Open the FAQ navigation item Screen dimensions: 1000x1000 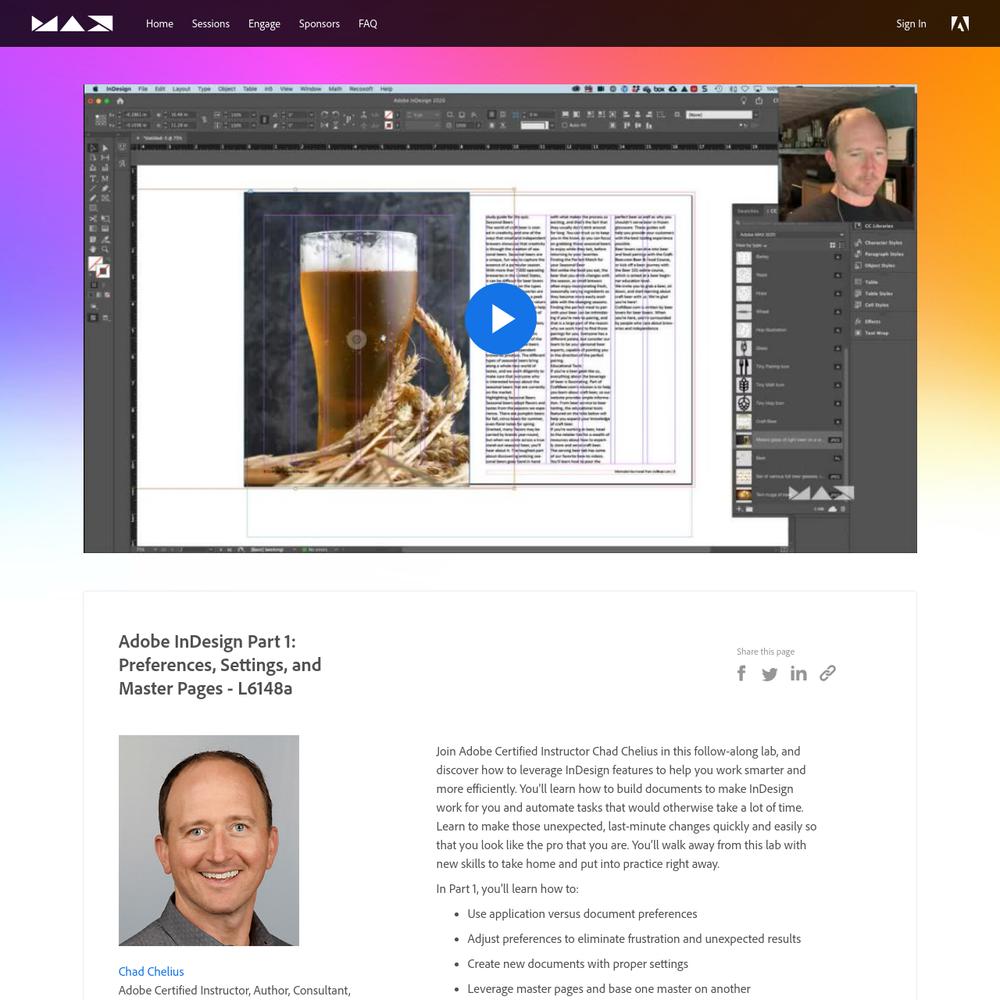coord(367,24)
